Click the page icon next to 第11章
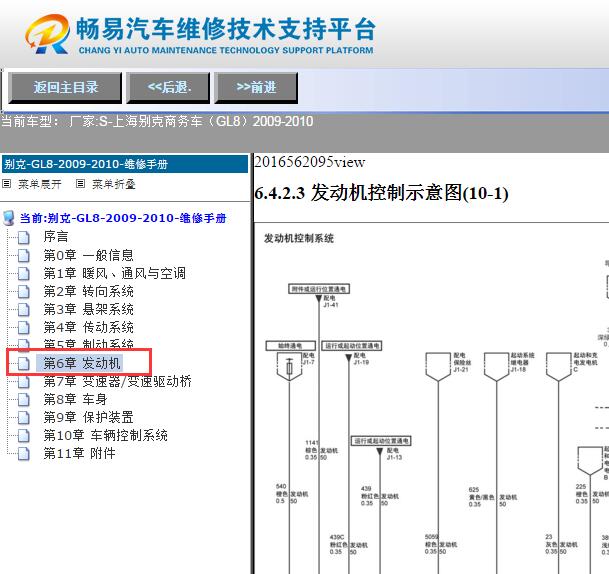The width and height of the screenshot is (609, 574). coord(24,453)
